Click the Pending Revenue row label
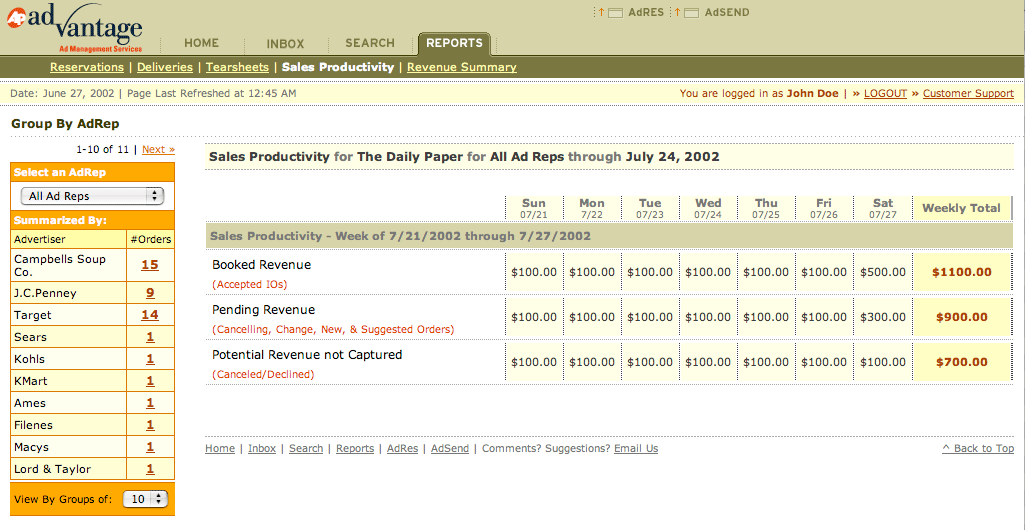 click(263, 310)
